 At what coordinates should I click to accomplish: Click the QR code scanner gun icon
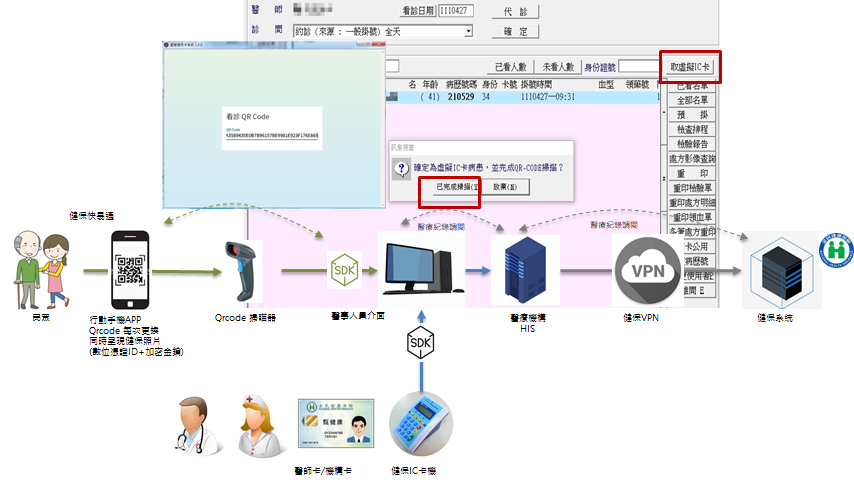click(240, 271)
